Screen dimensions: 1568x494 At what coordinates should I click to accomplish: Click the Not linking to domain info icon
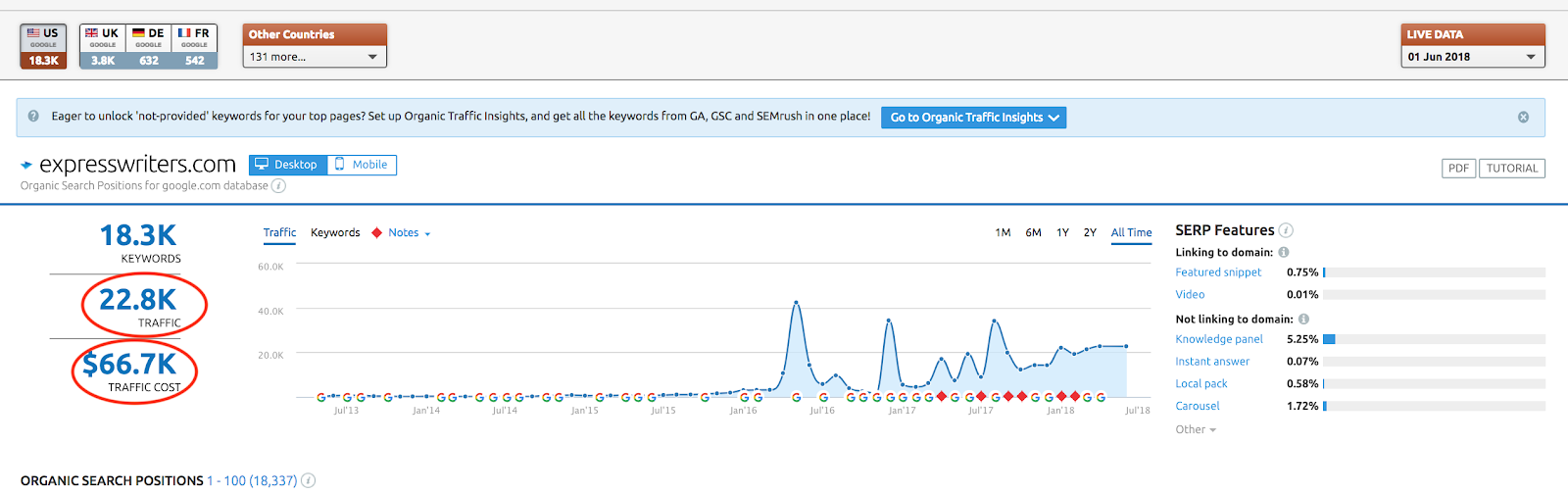click(x=1303, y=320)
